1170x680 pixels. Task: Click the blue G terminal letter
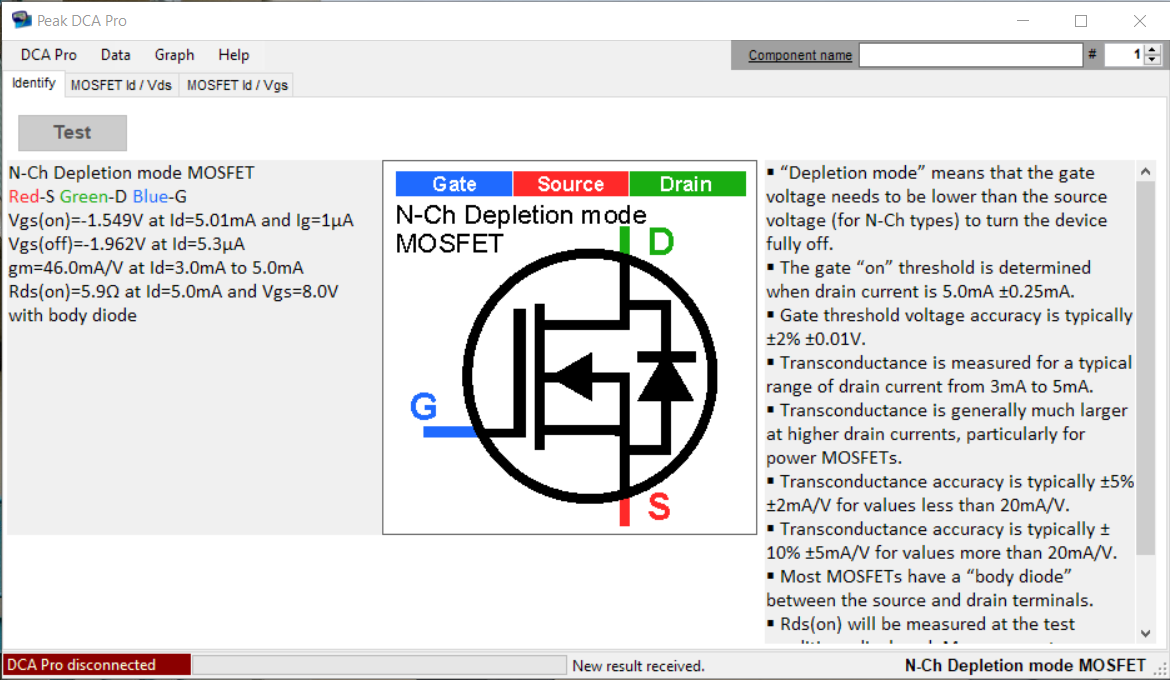click(423, 407)
